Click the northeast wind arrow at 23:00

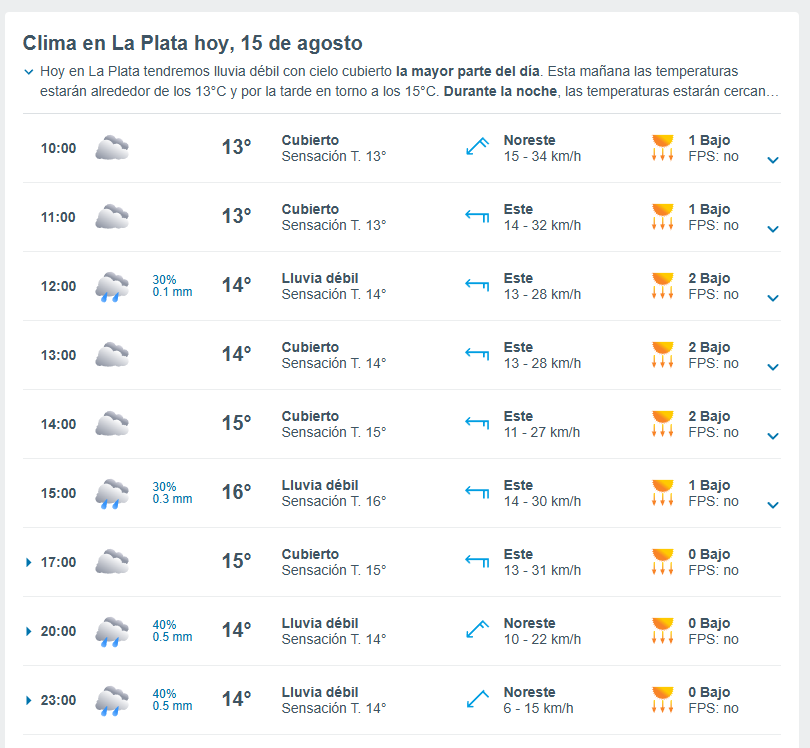click(477, 698)
